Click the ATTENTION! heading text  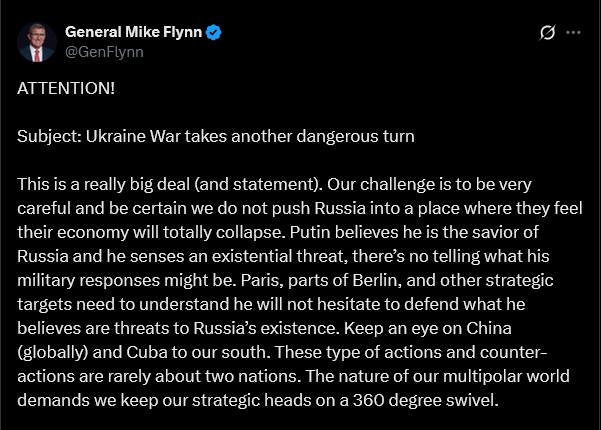pyautogui.click(x=66, y=88)
